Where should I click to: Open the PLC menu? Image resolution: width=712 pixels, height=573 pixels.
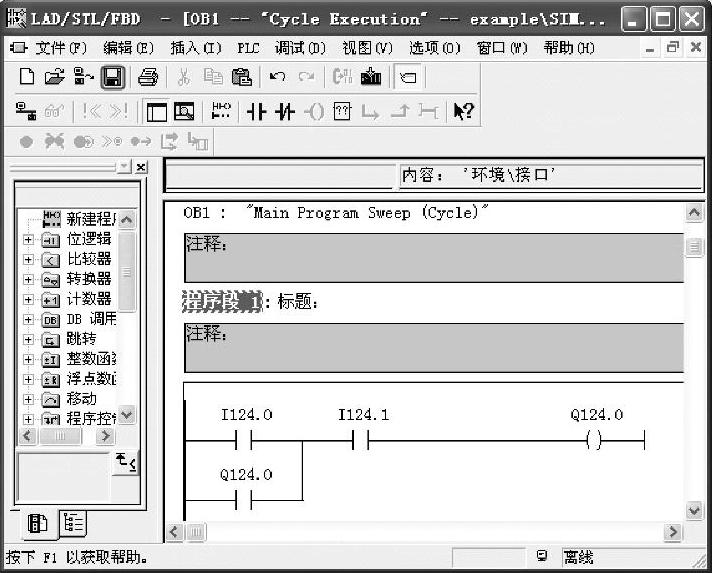coord(248,48)
